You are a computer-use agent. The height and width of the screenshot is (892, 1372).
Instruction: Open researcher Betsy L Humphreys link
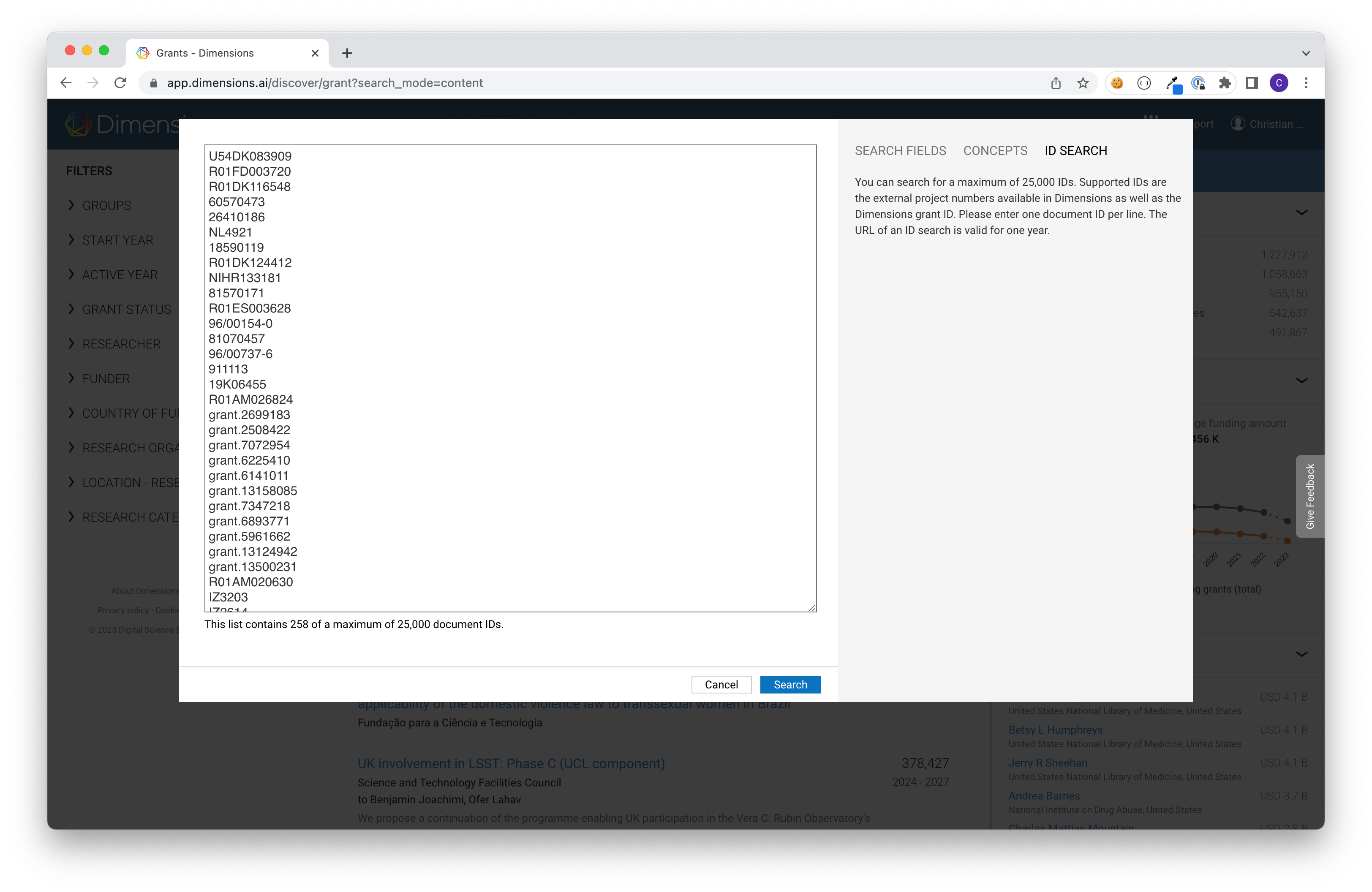tap(1055, 729)
